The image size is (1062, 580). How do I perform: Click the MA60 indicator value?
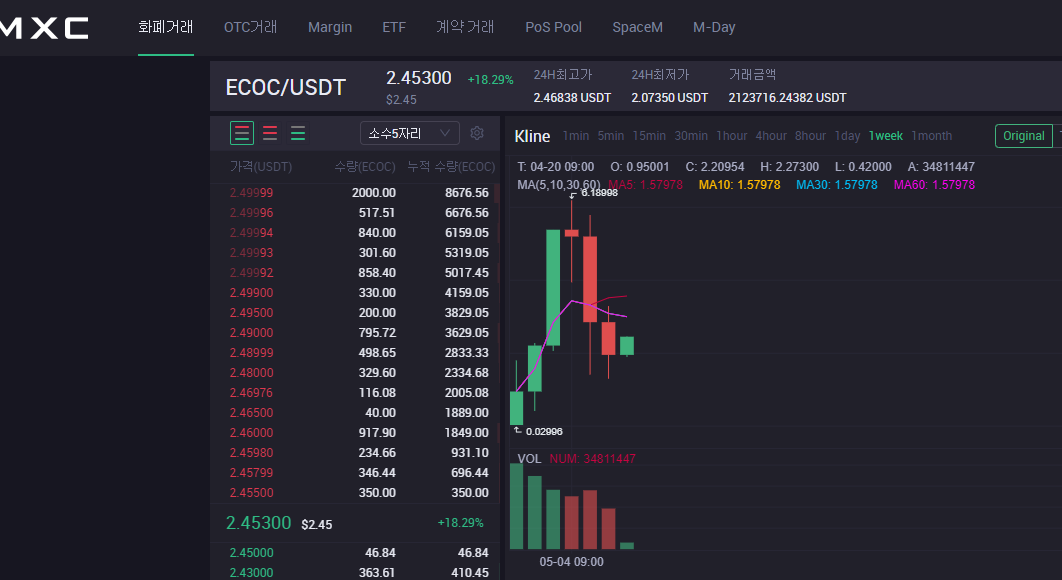coord(934,184)
